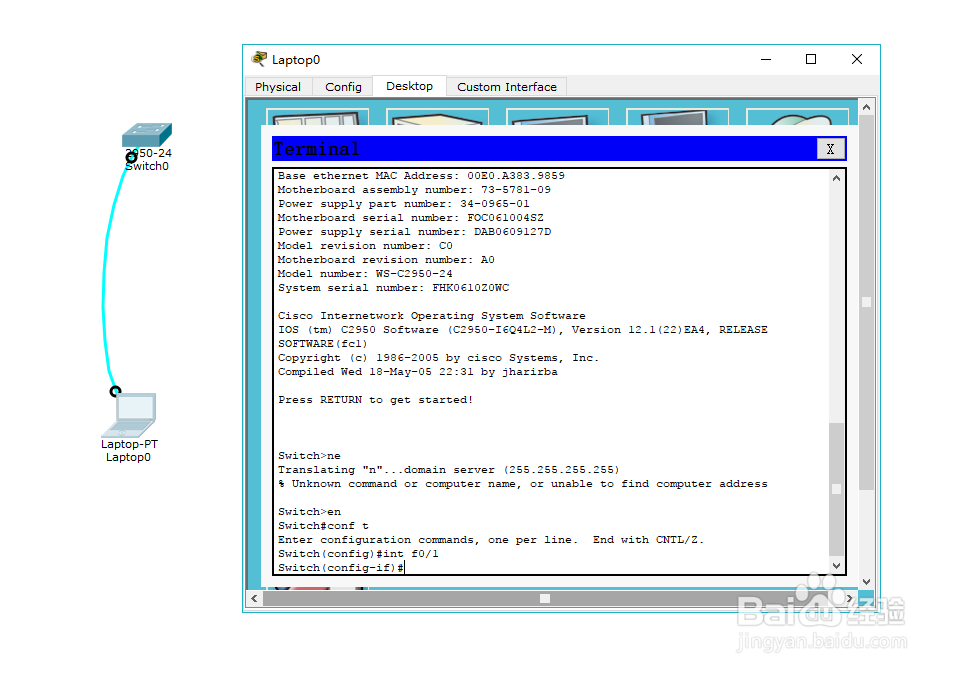Click the Desktop pane scroll up arrow
Screen dimensions: 960x674
coord(866,107)
